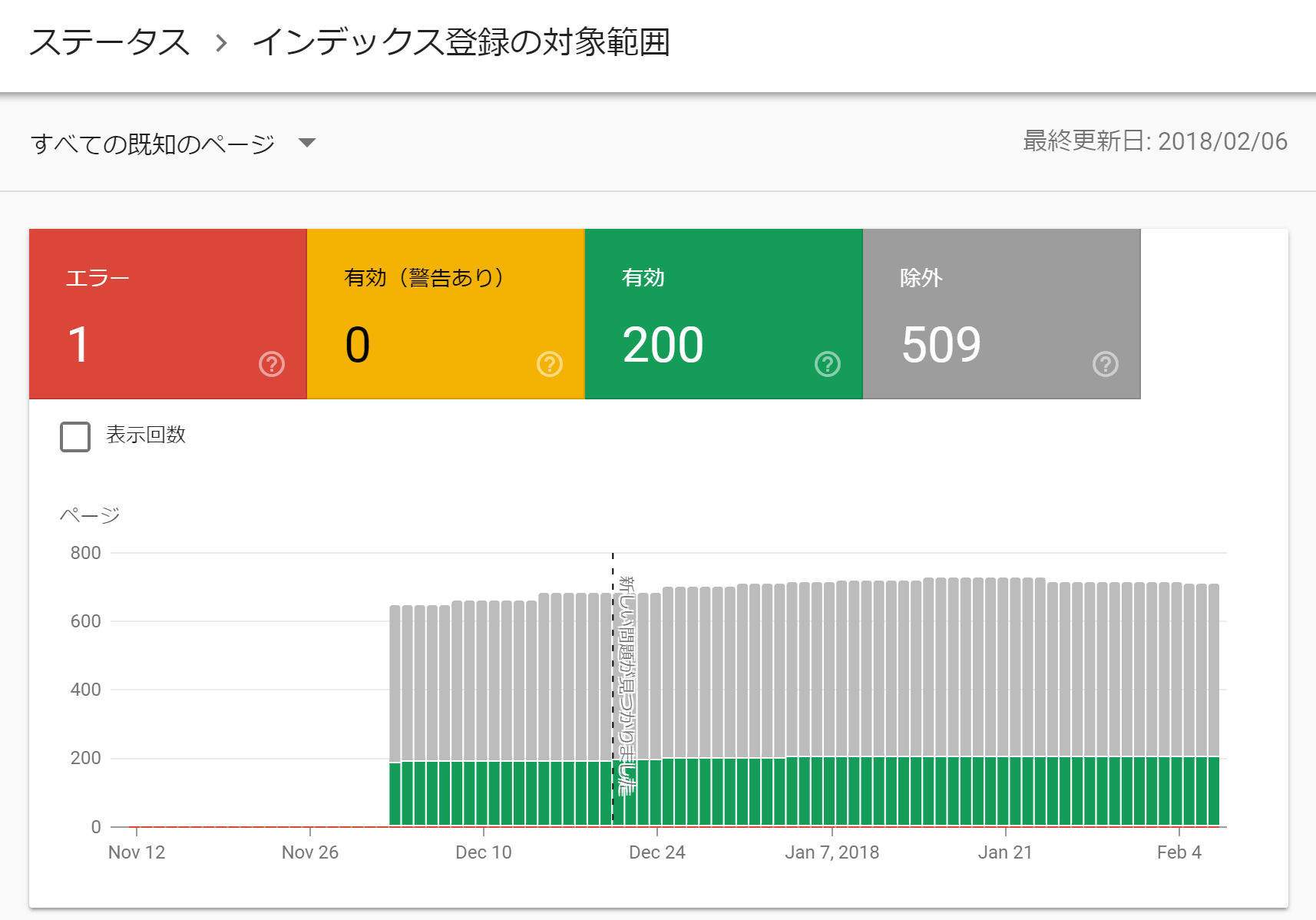
Task: Click the Feb 4 axis label
Action: (1179, 852)
